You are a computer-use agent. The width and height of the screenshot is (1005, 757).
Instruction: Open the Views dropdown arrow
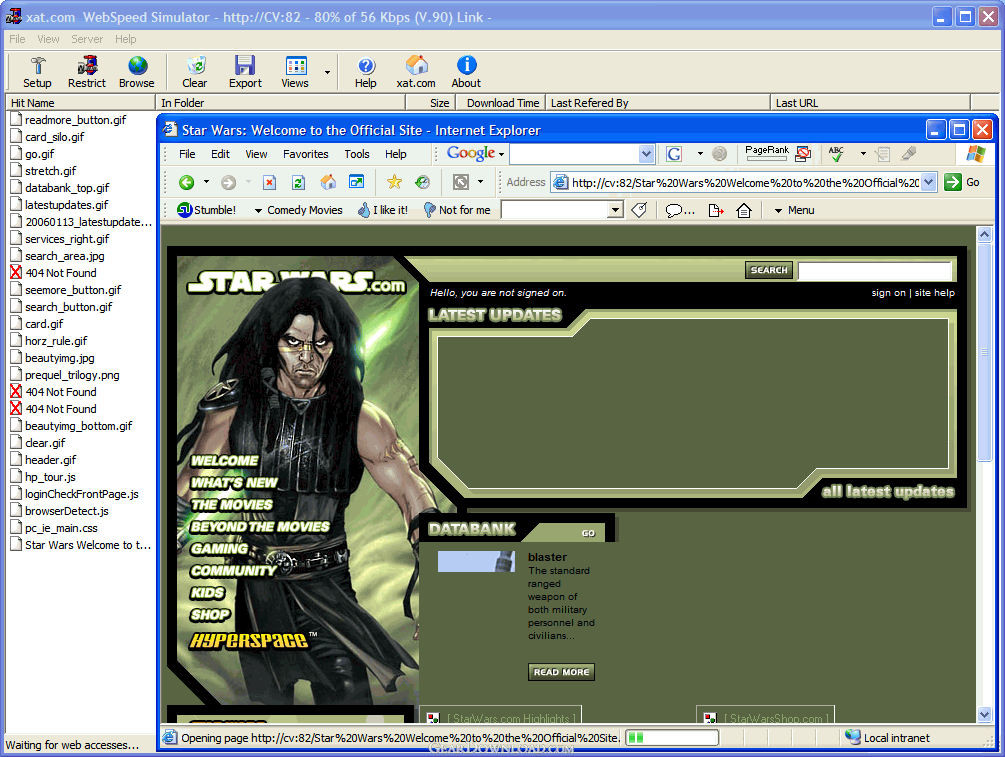click(328, 72)
